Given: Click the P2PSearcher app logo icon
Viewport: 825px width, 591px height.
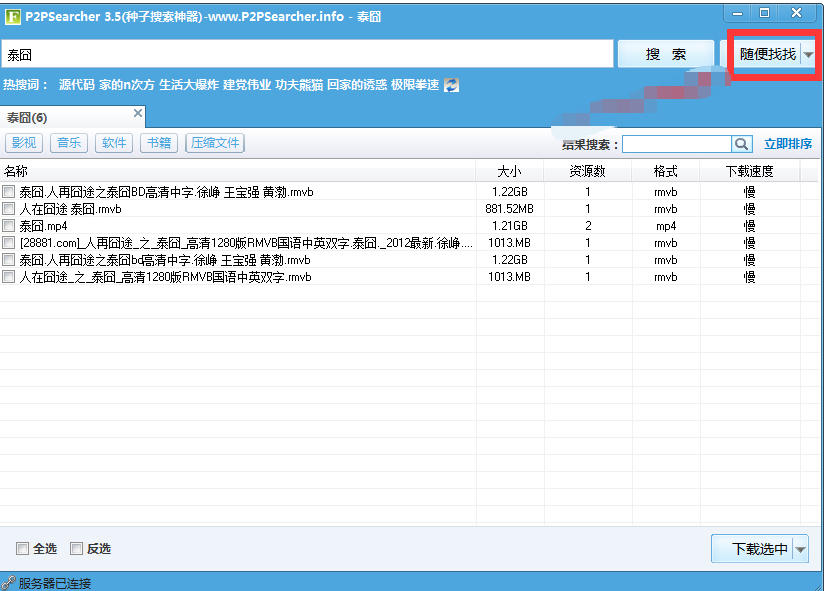Looking at the screenshot, I should click(11, 14).
